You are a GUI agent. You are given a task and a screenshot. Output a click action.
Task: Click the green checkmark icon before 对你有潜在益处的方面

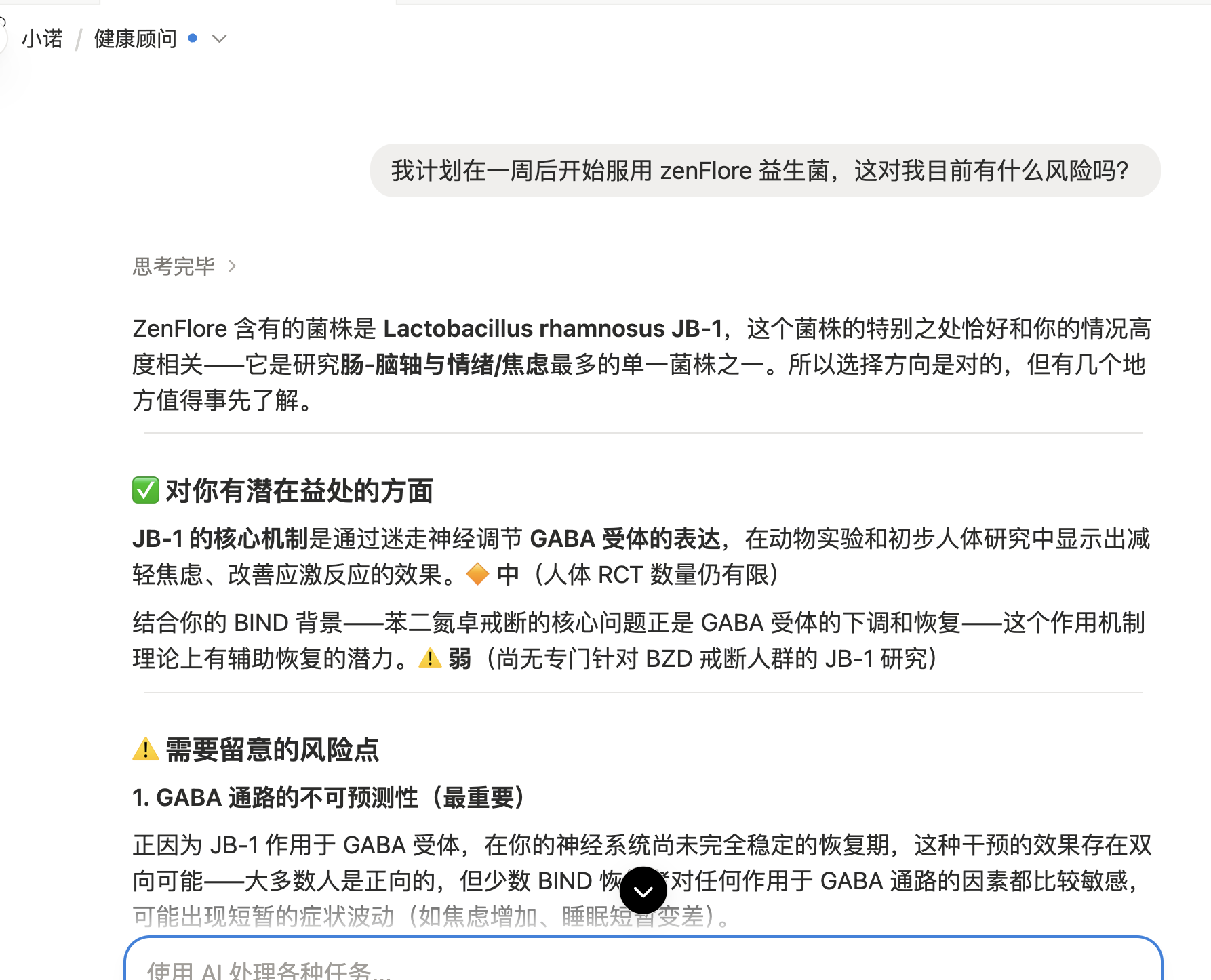tap(145, 490)
